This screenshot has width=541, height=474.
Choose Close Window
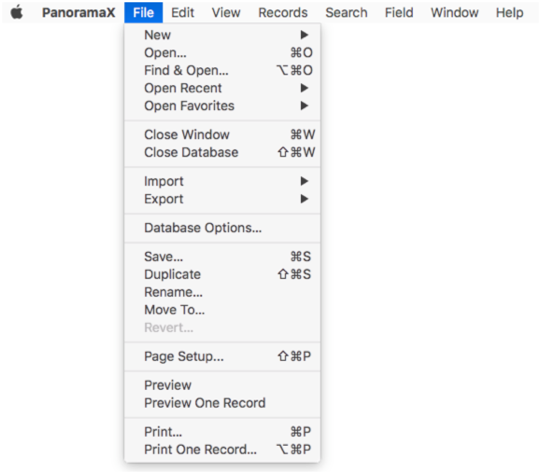(222, 135)
